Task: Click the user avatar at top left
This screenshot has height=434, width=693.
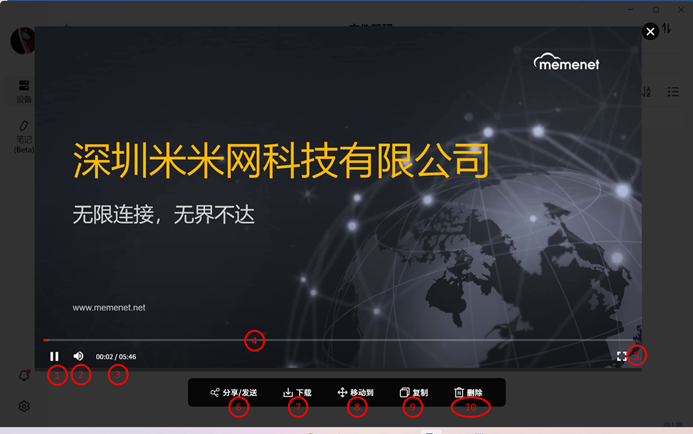Action: coord(20,40)
